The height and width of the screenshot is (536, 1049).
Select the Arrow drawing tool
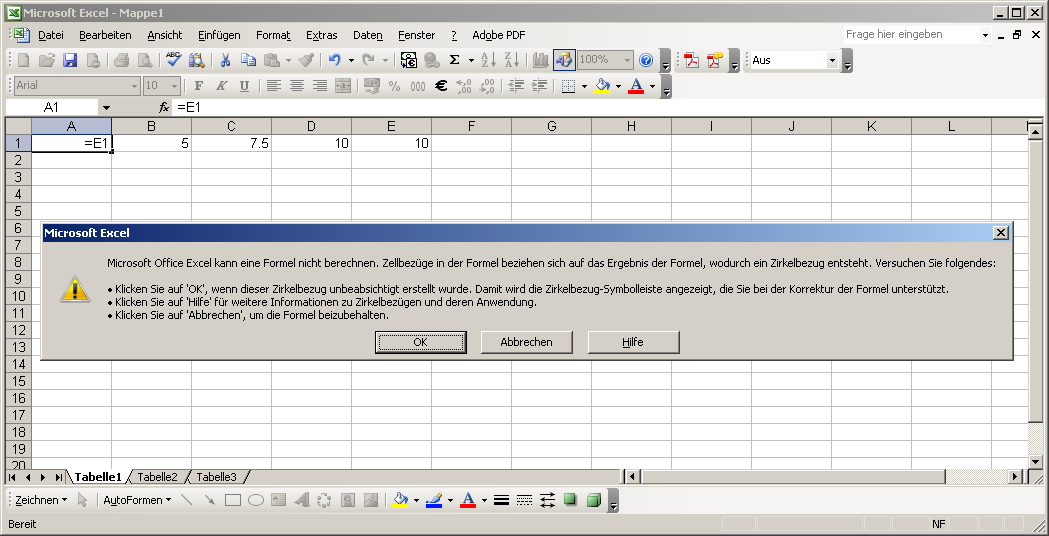(x=209, y=500)
